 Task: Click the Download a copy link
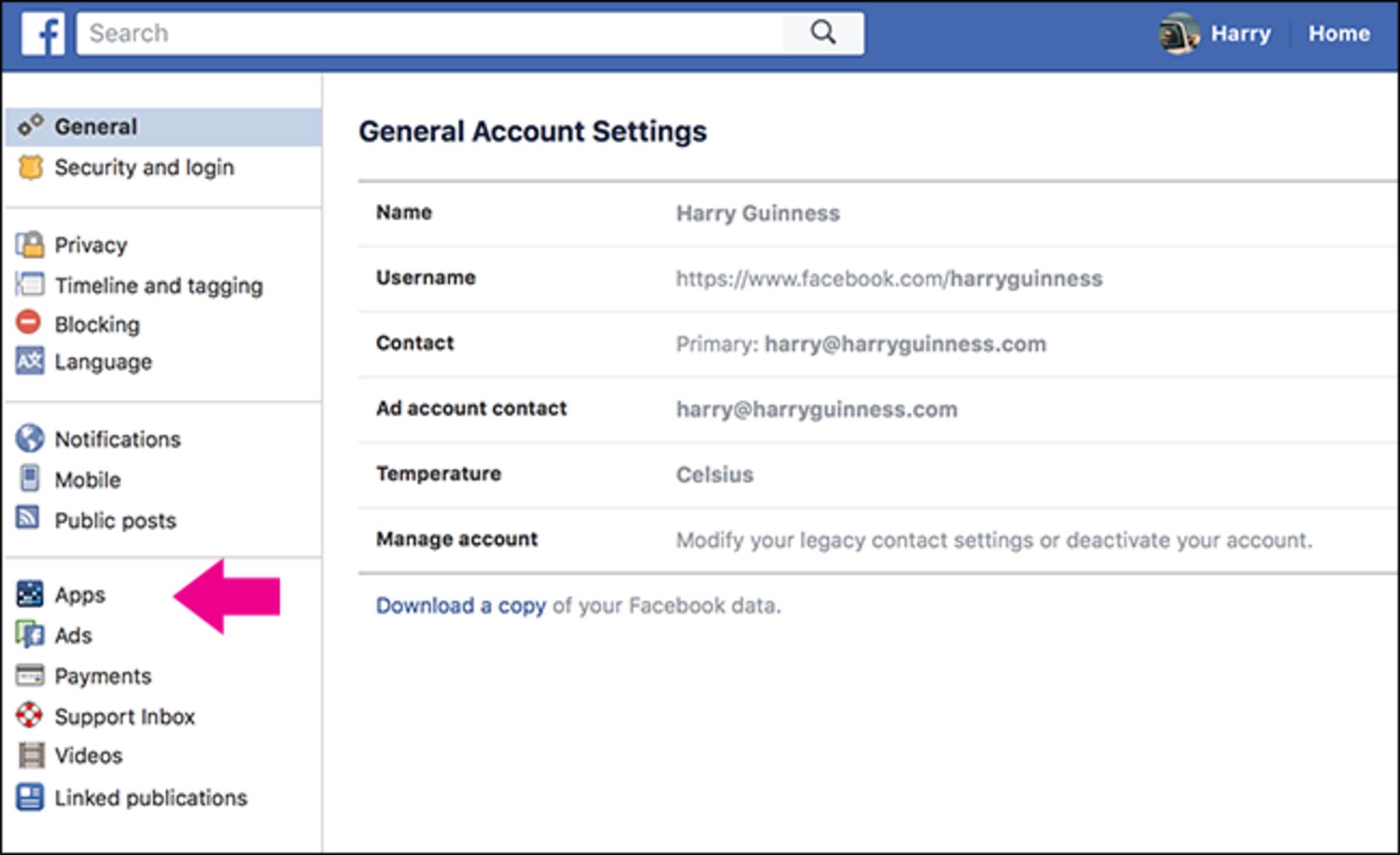click(460, 605)
